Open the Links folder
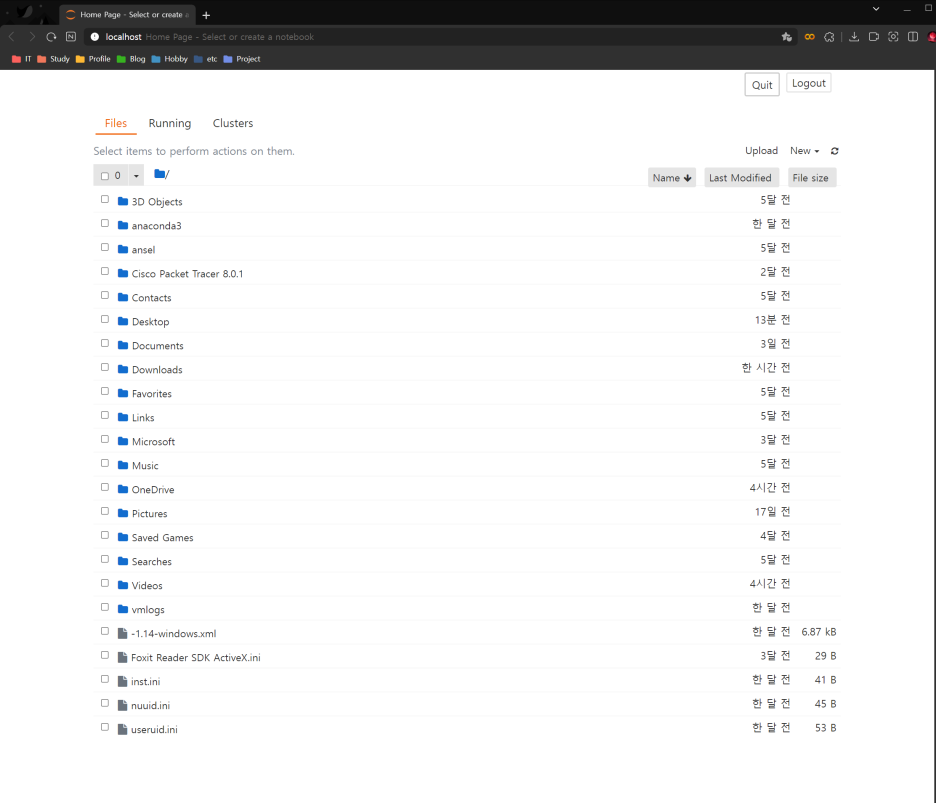Screen dimensions: 936x803 coord(143,418)
